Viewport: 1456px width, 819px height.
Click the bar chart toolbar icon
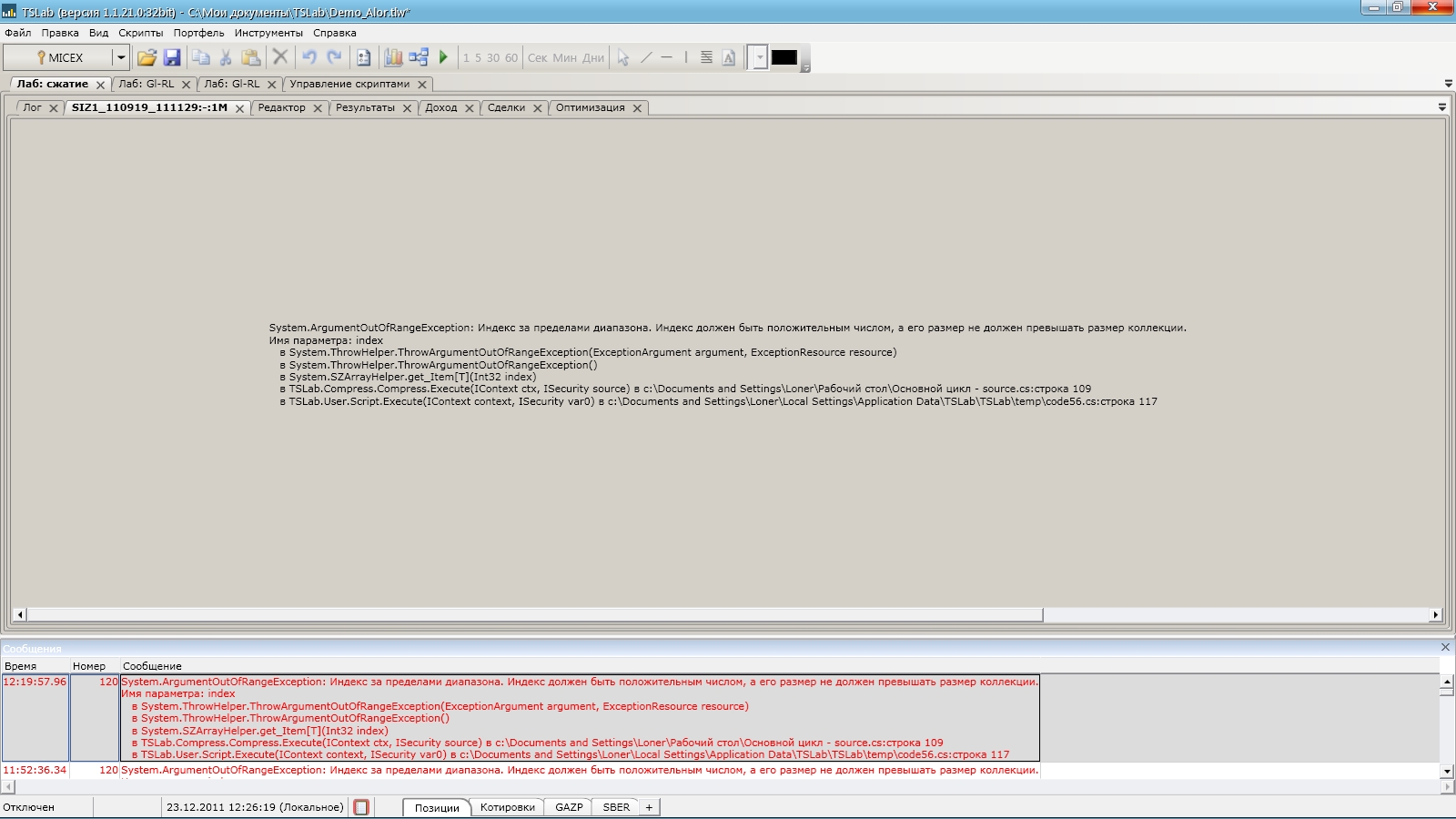click(393, 57)
